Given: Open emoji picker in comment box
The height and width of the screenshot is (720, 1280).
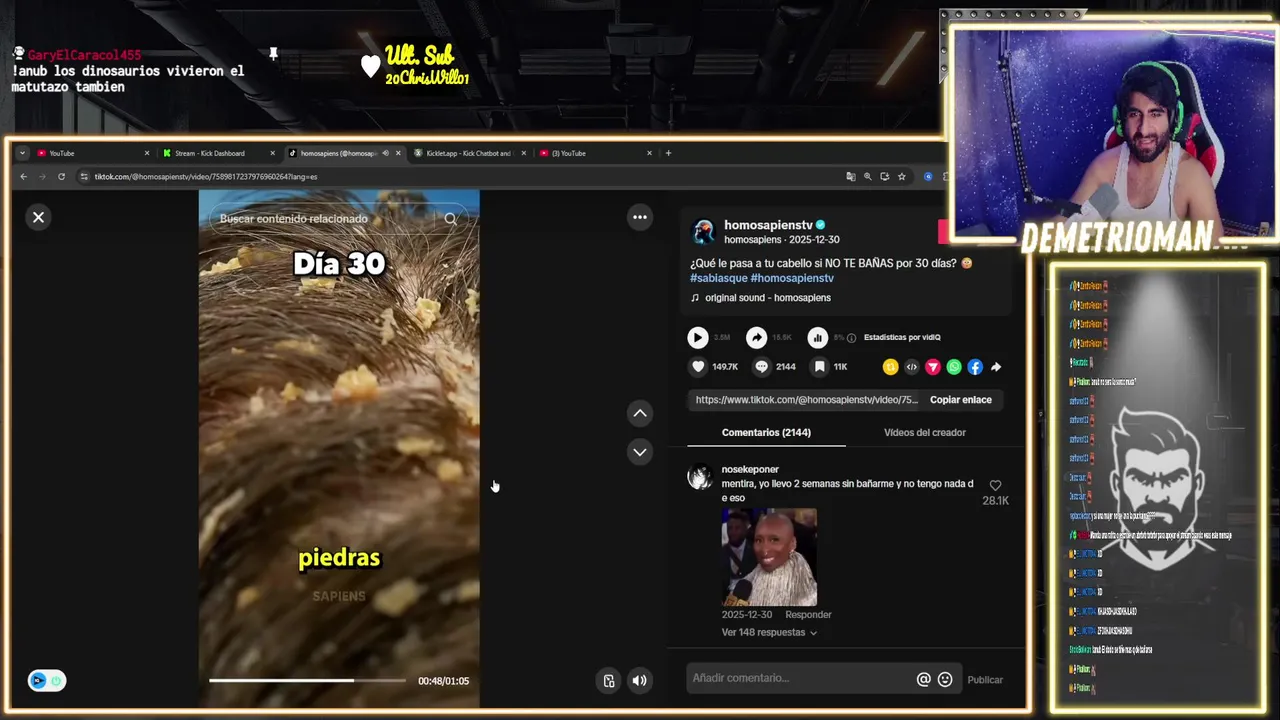Looking at the screenshot, I should [945, 679].
